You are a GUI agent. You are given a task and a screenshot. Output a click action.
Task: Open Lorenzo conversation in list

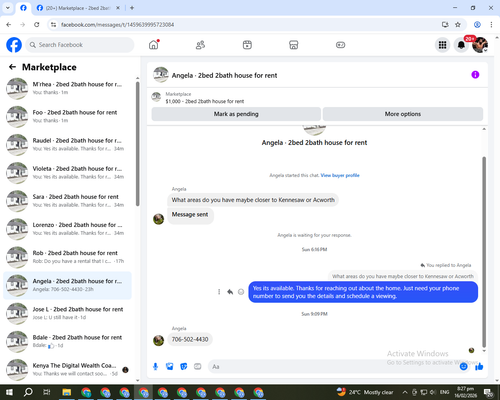67,229
